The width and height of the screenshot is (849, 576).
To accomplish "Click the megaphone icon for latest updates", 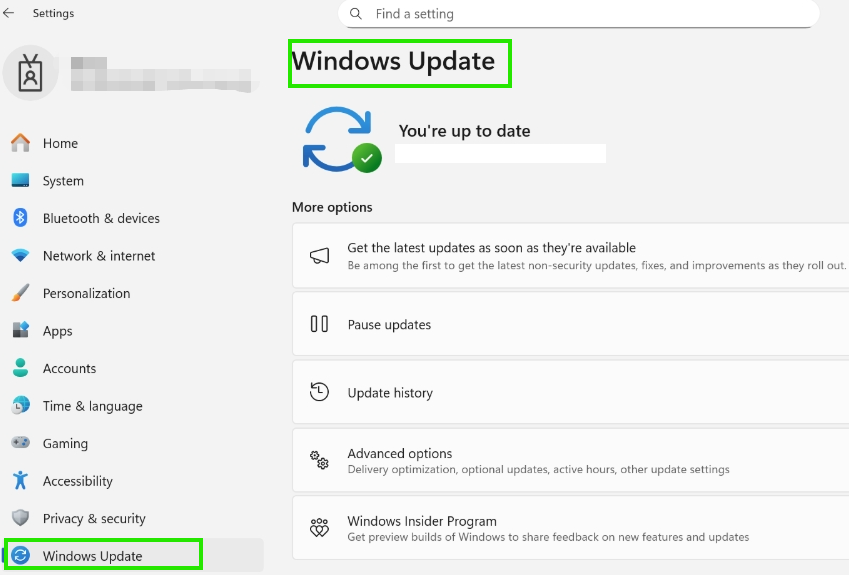I will click(319, 256).
